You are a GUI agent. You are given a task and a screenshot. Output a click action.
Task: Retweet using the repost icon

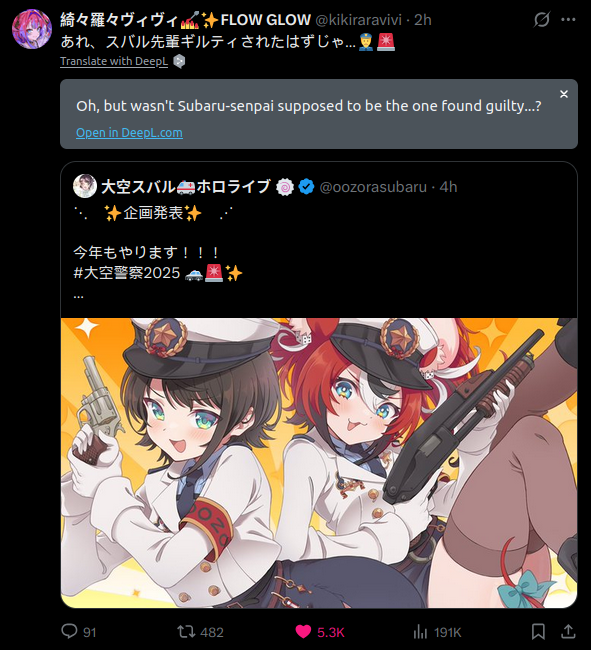(186, 632)
